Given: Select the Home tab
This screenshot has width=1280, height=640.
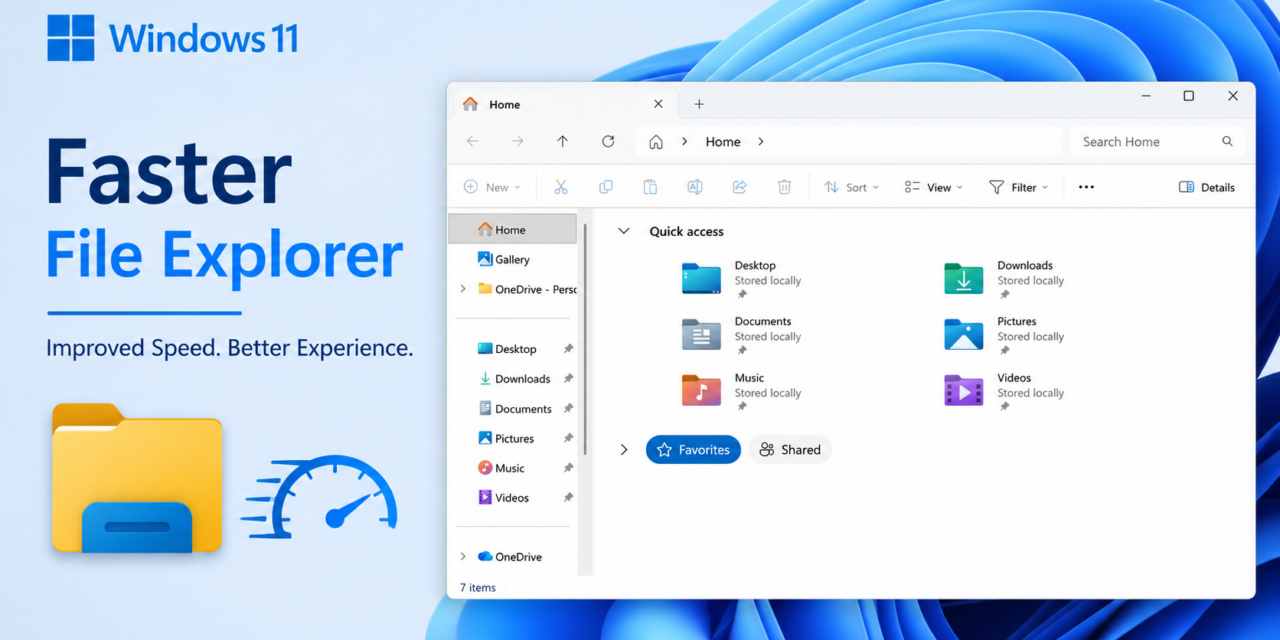Looking at the screenshot, I should (x=566, y=104).
